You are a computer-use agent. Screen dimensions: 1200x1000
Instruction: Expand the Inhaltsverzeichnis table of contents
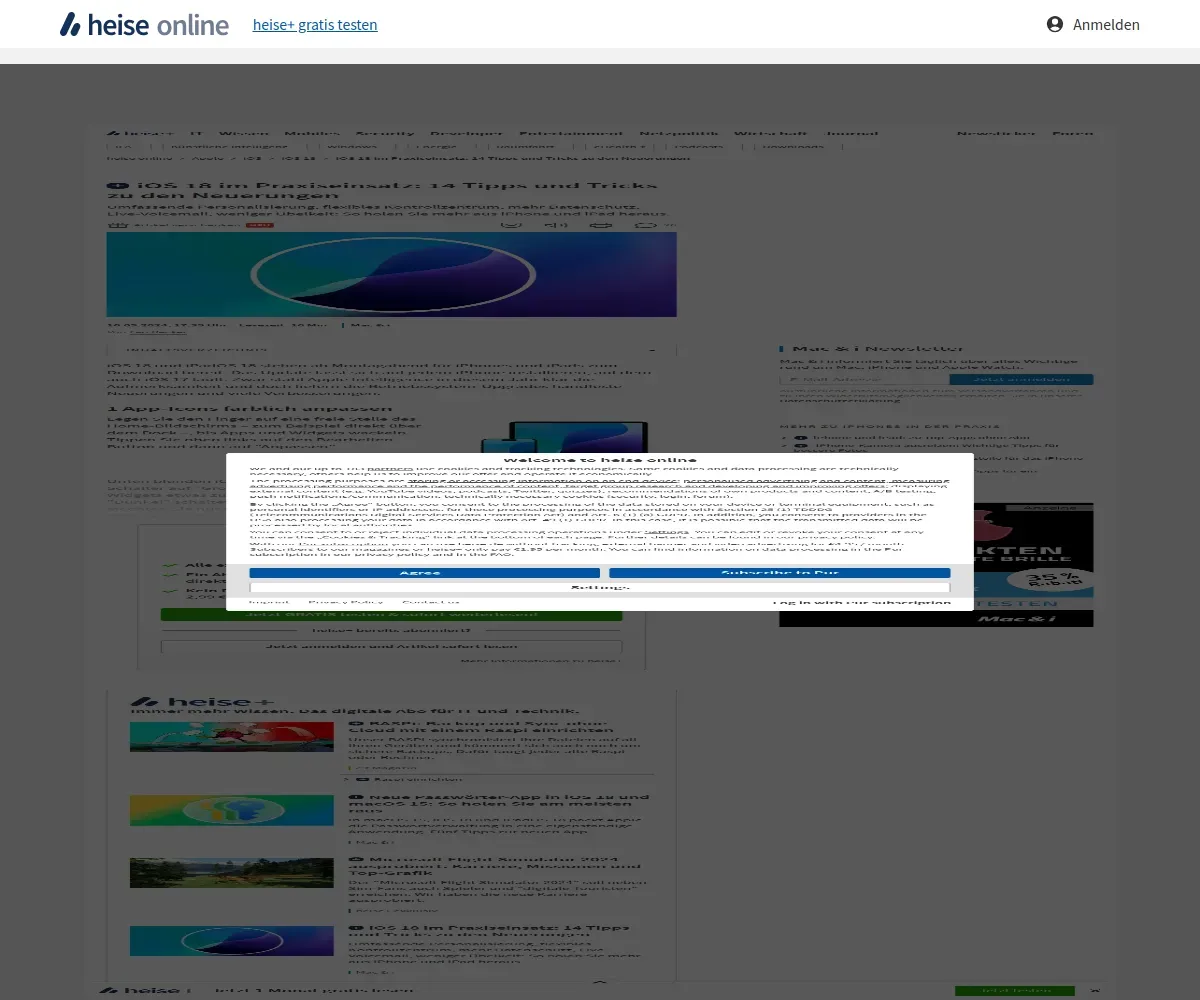coord(391,349)
